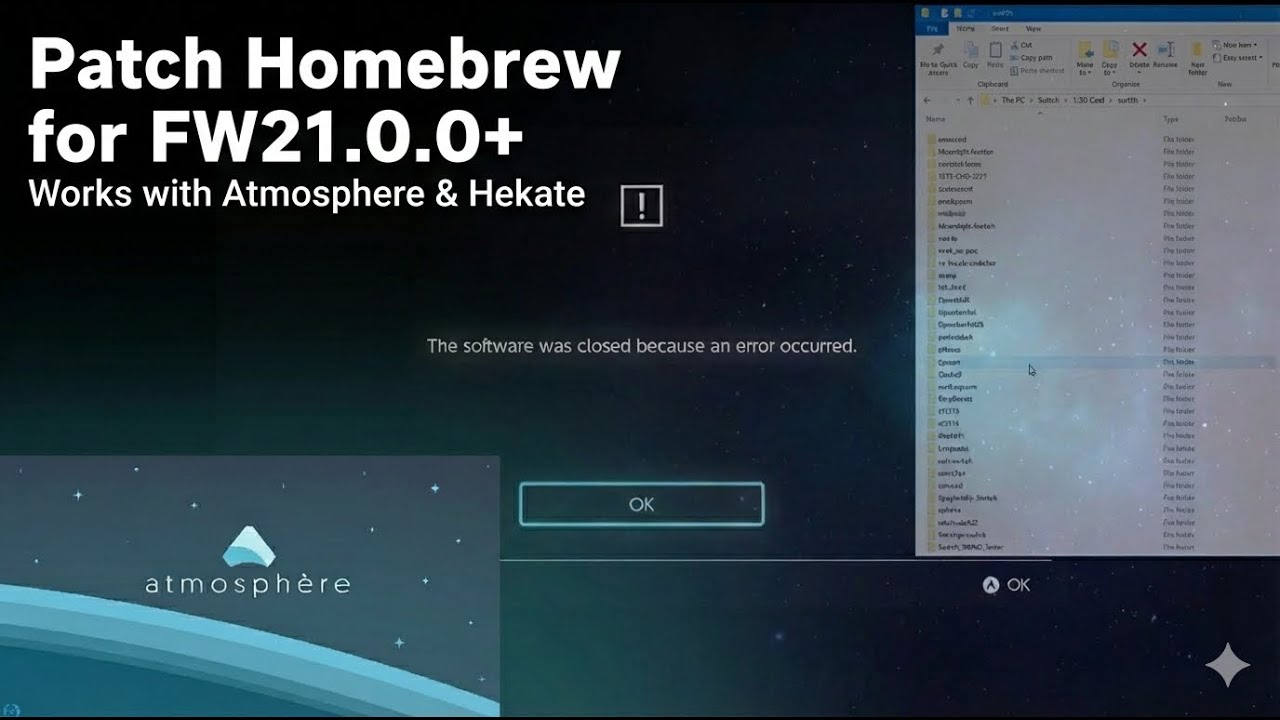
Task: Open the Move to dropdown
Action: click(x=1085, y=59)
